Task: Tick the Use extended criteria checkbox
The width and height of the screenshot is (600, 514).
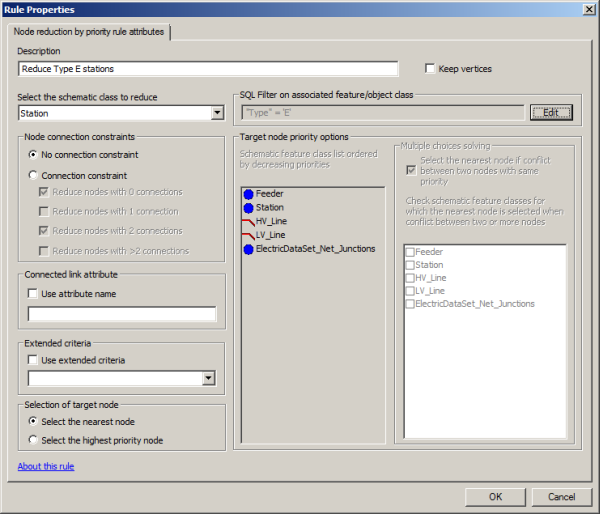Action: 34,360
